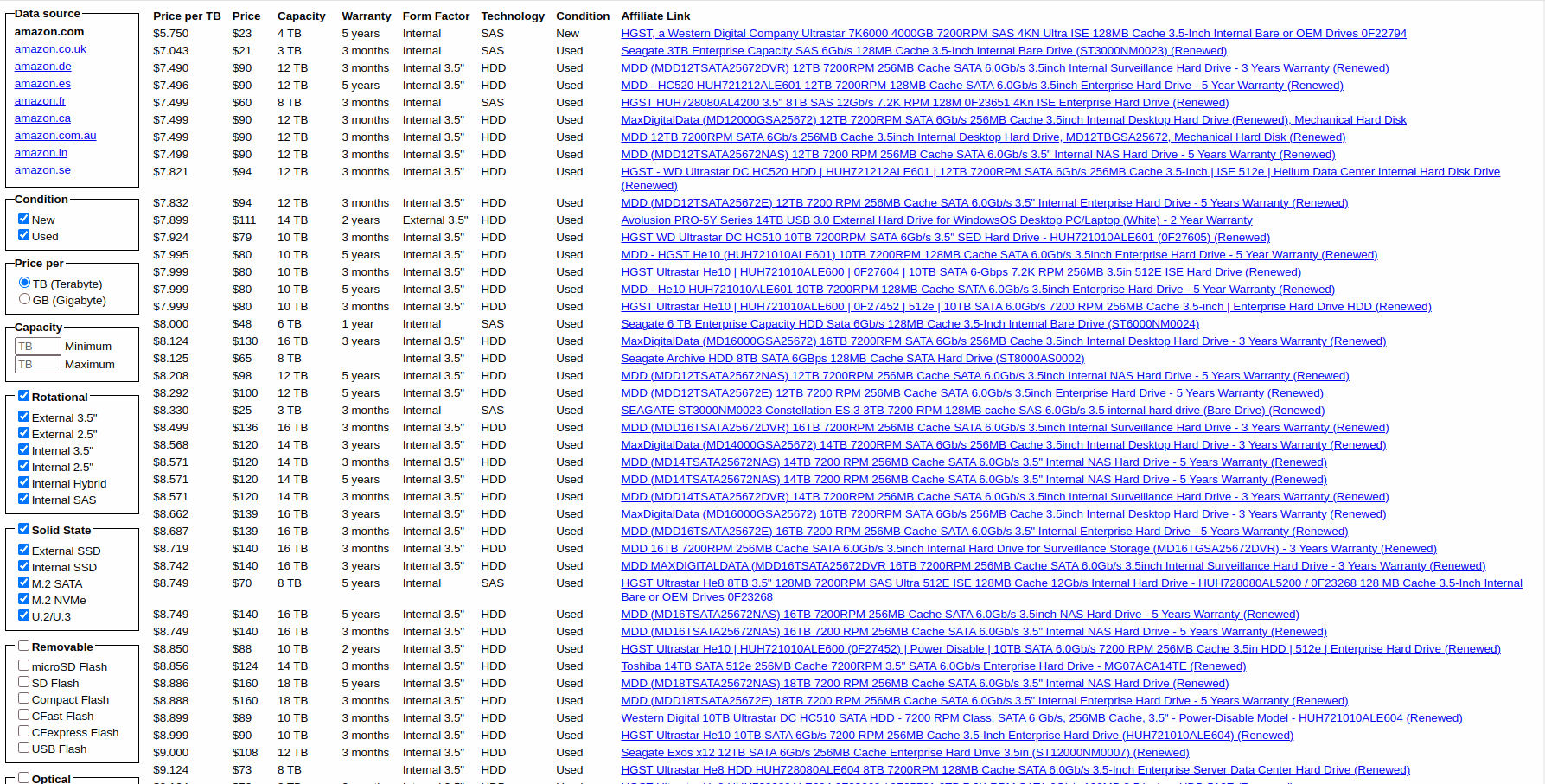The image size is (1545, 784).
Task: Click the Capacity column header
Action: [x=301, y=16]
